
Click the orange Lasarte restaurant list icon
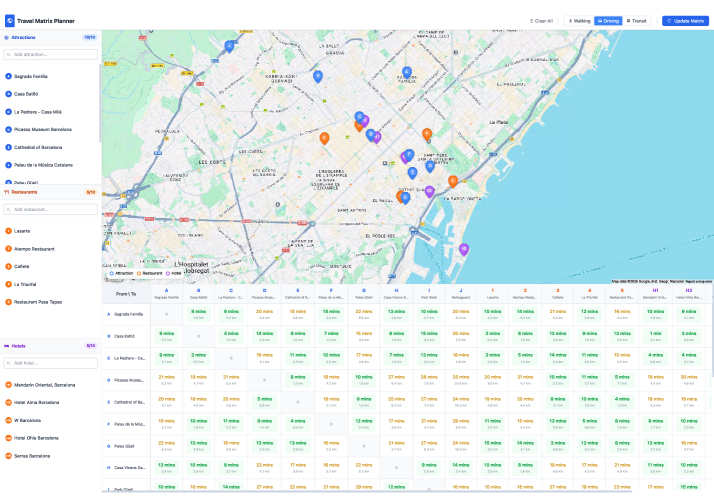click(x=9, y=231)
